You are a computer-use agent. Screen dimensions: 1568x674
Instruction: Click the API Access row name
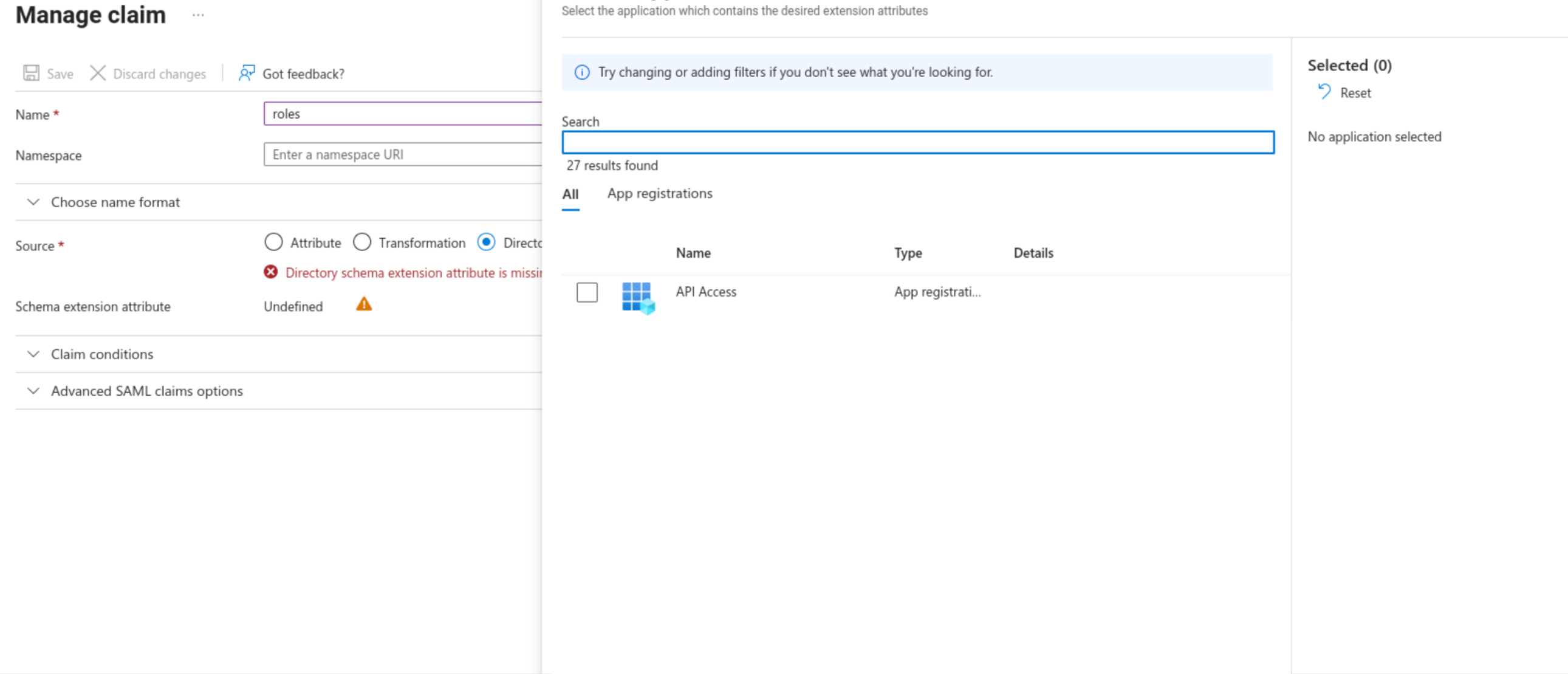pyautogui.click(x=705, y=292)
